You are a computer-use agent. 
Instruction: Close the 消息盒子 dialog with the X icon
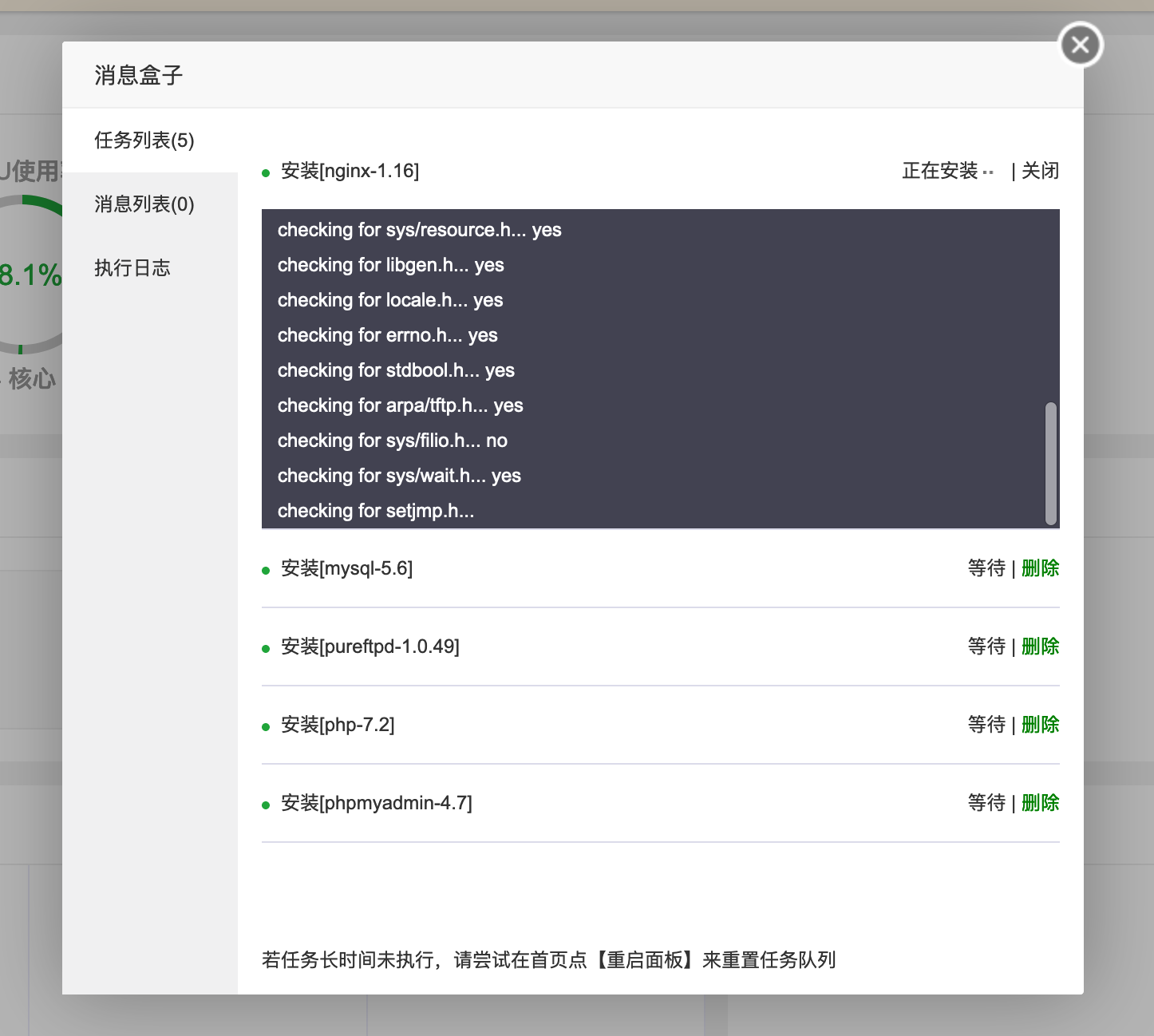[1081, 45]
